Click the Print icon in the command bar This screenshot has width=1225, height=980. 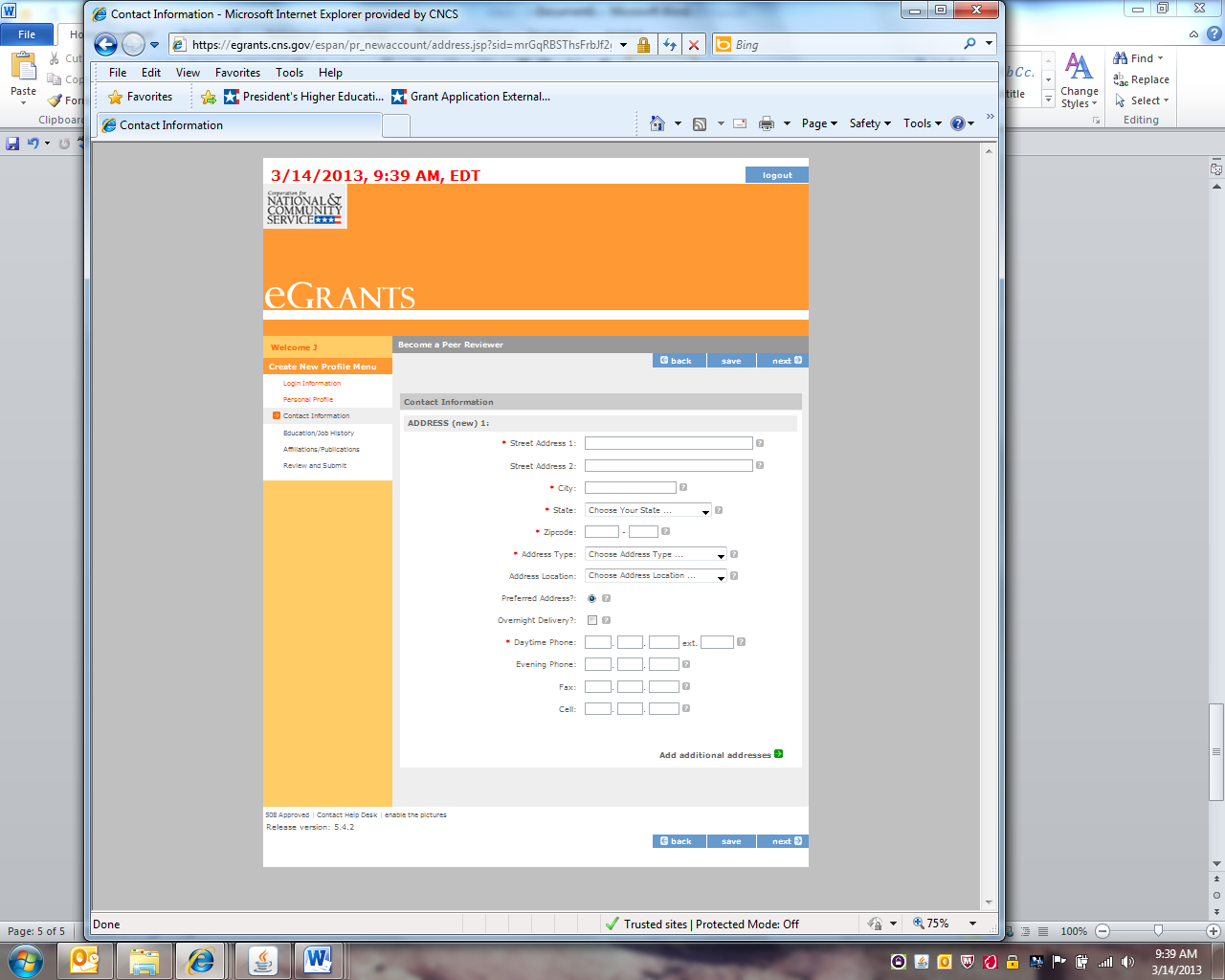tap(767, 123)
